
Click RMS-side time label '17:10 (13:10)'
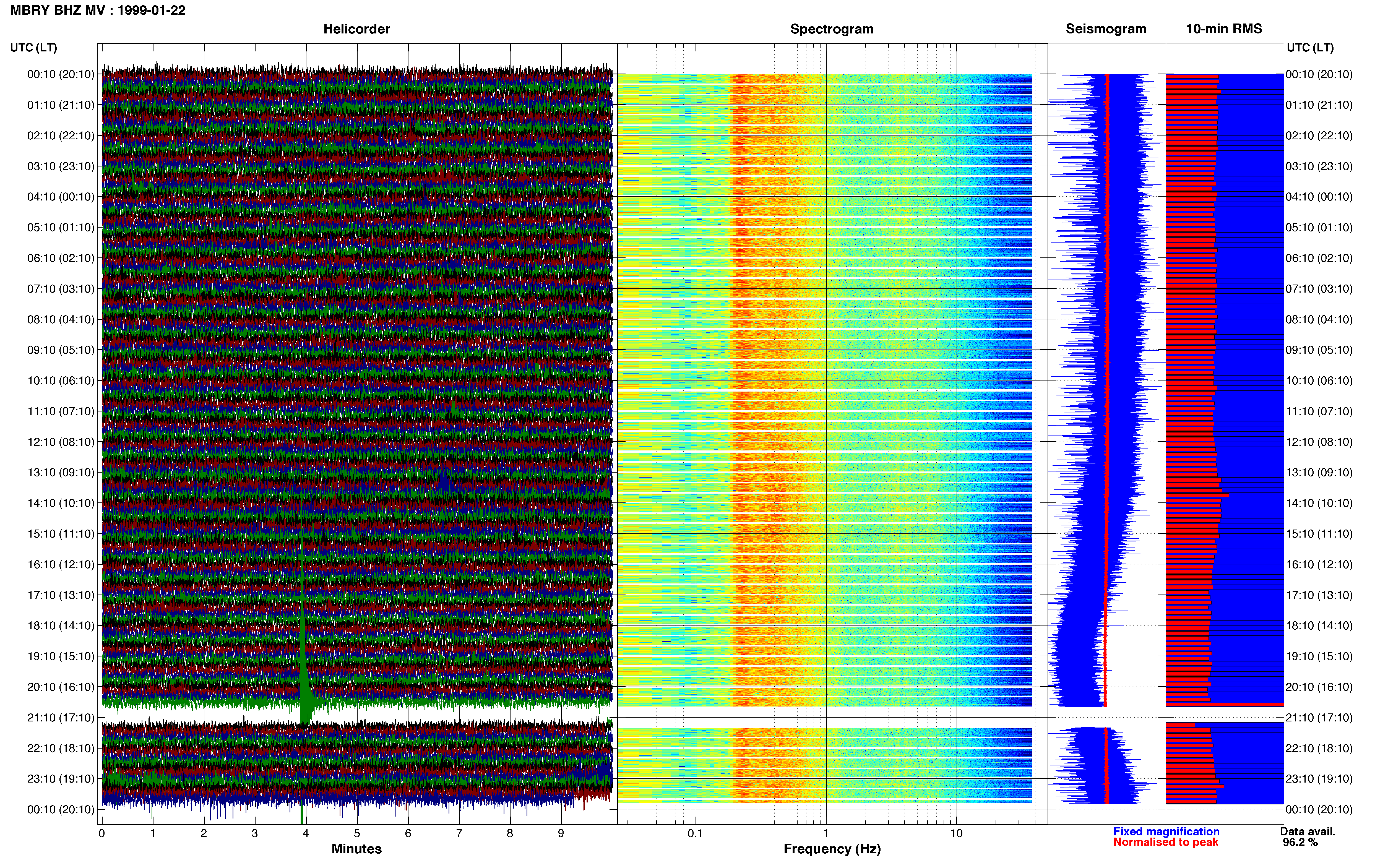pos(1319,595)
